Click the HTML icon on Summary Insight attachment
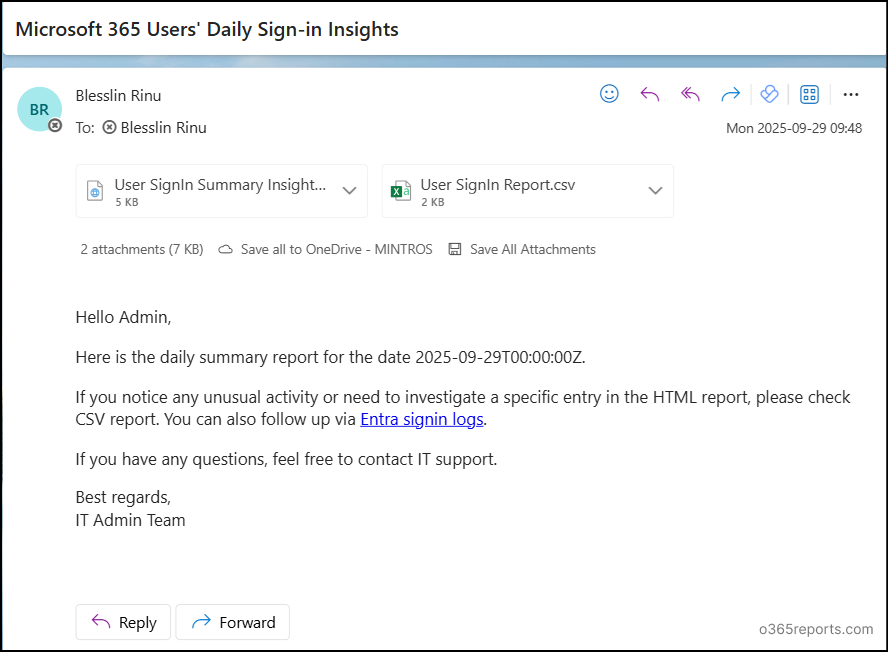 click(95, 190)
